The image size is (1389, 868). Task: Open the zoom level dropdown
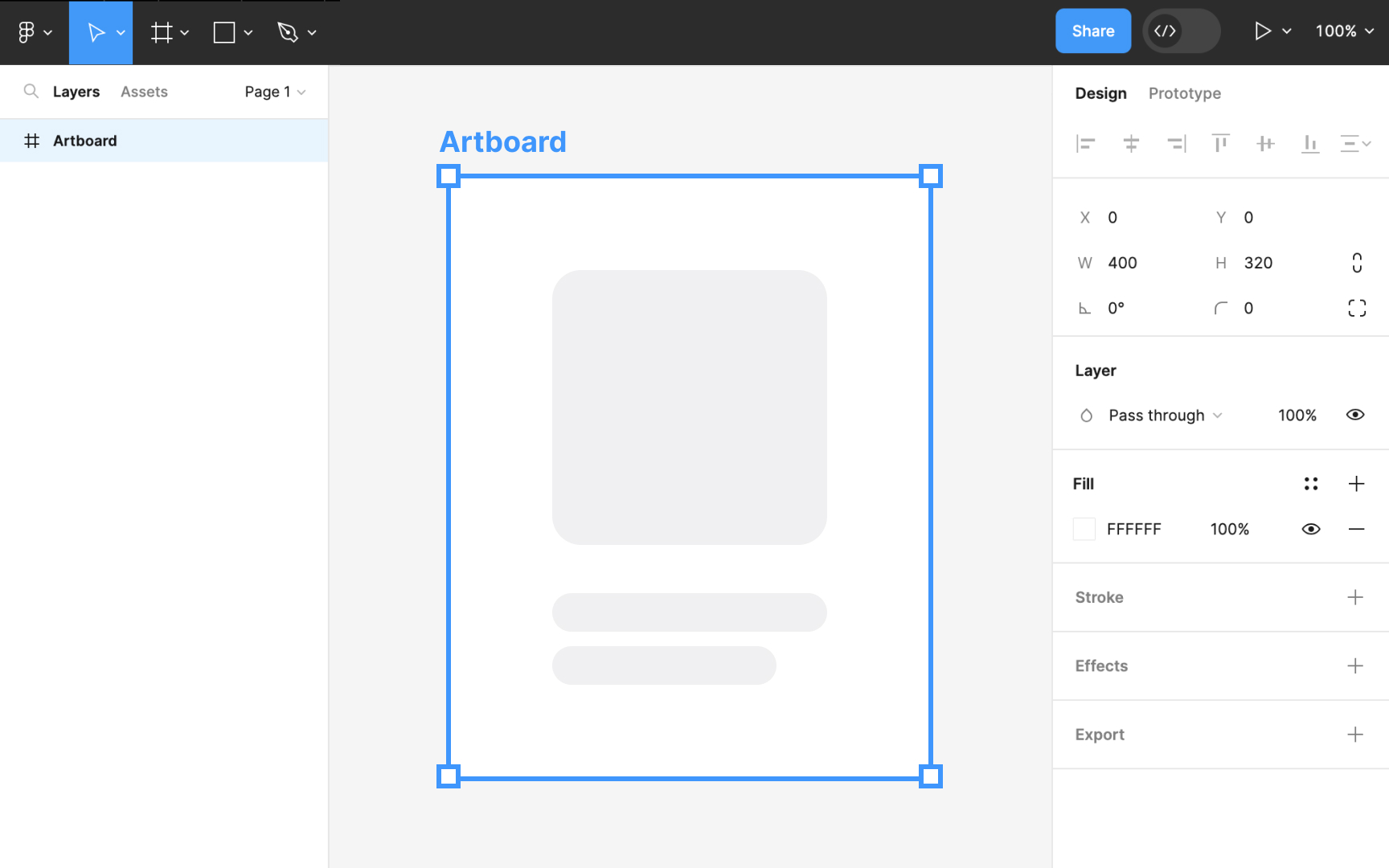[1343, 31]
